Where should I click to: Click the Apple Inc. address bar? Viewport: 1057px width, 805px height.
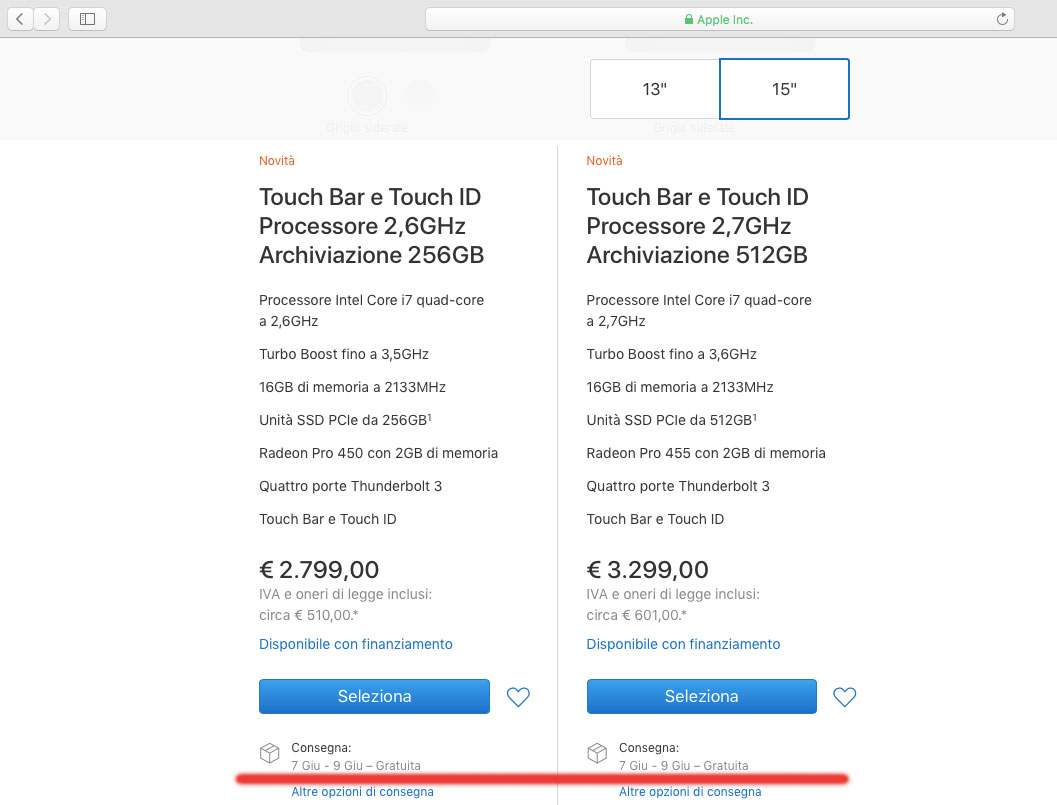point(719,19)
